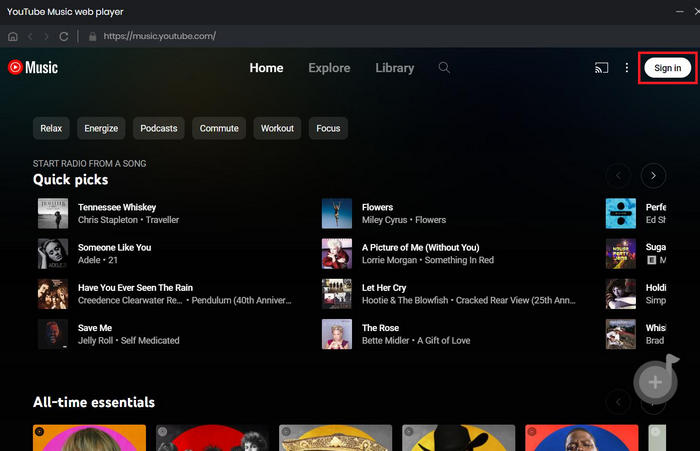Click the floating add music plus button

coord(655,382)
